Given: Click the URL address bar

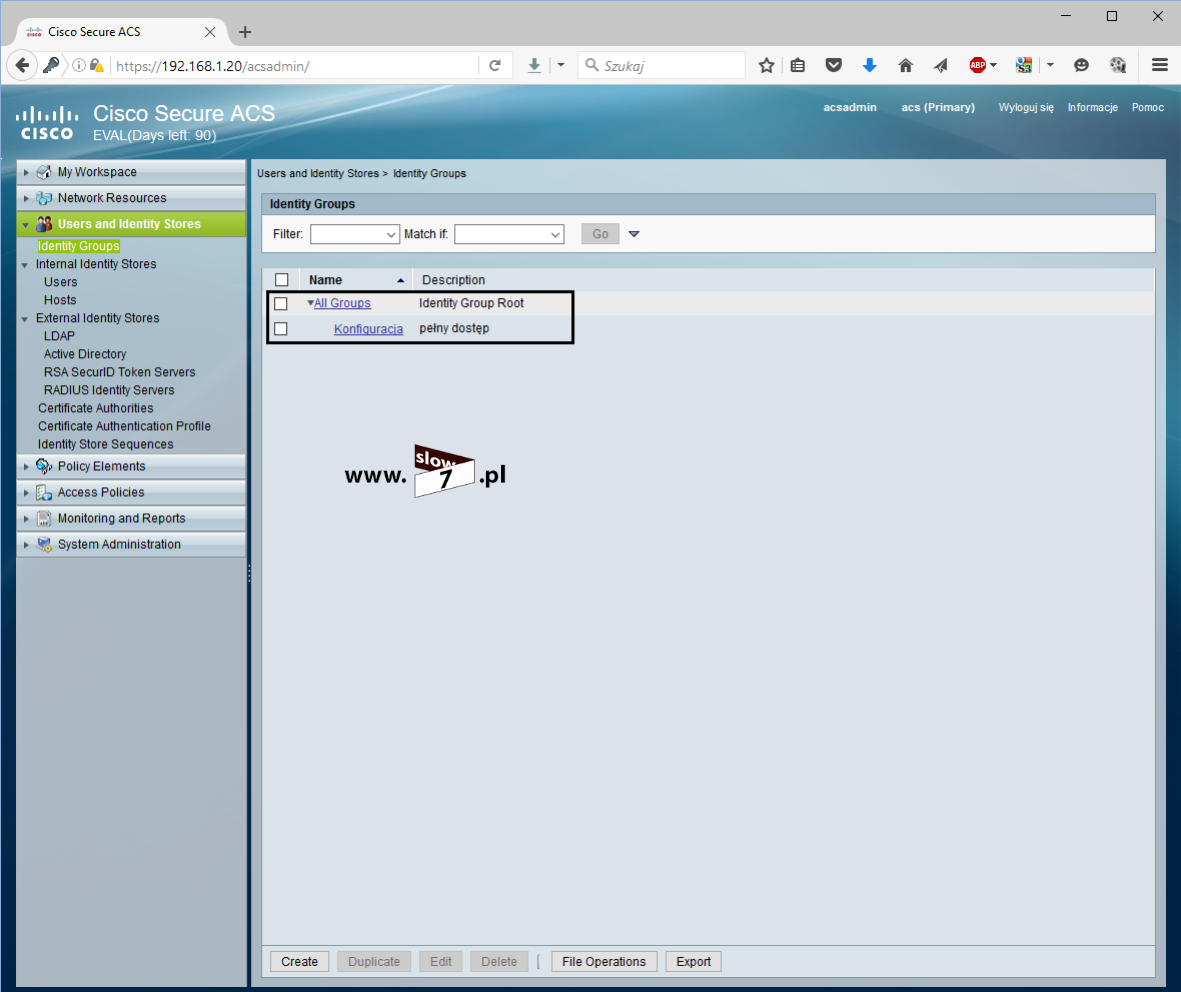Looking at the screenshot, I should click(294, 66).
